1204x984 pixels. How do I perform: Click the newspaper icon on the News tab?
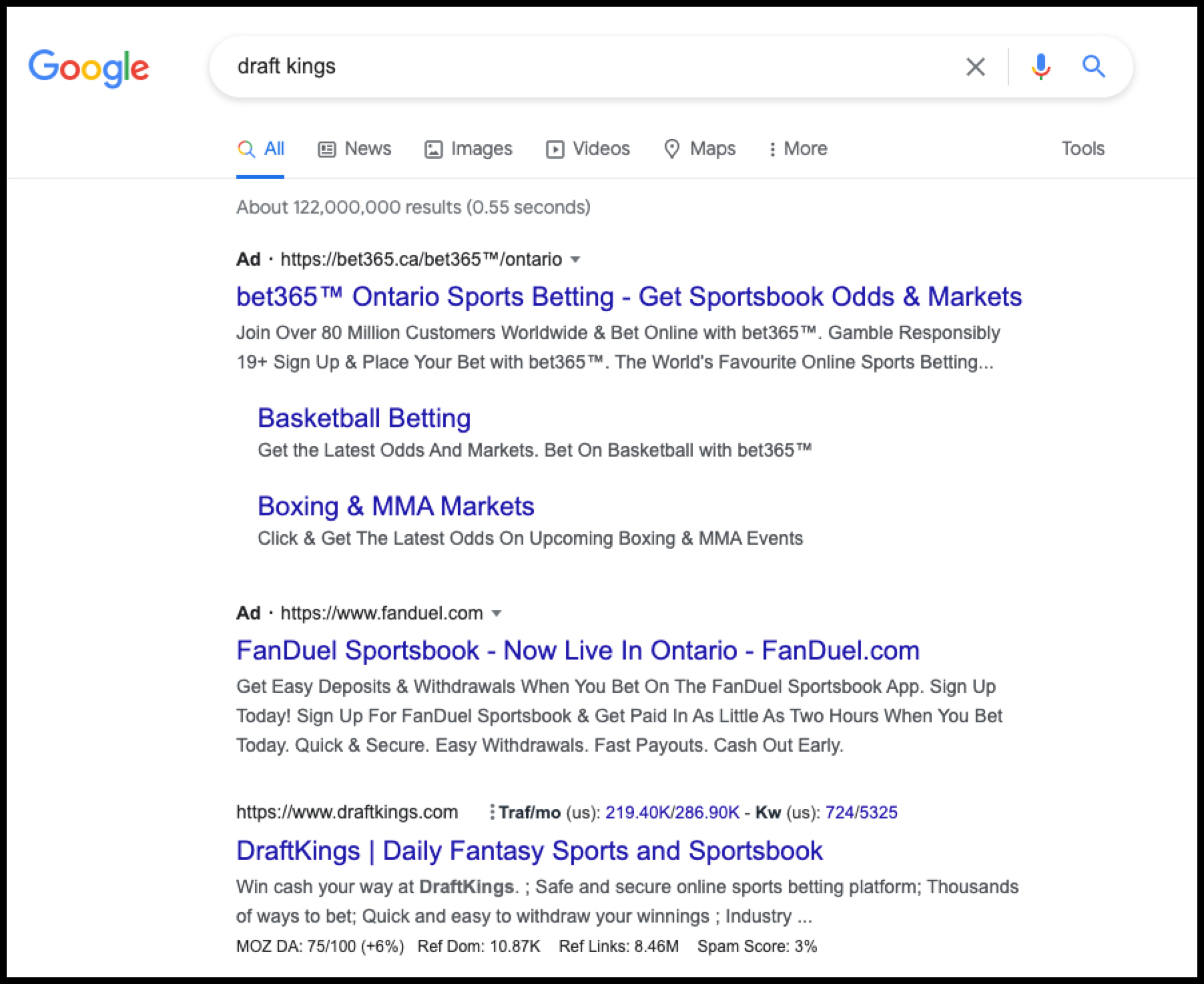pos(326,148)
